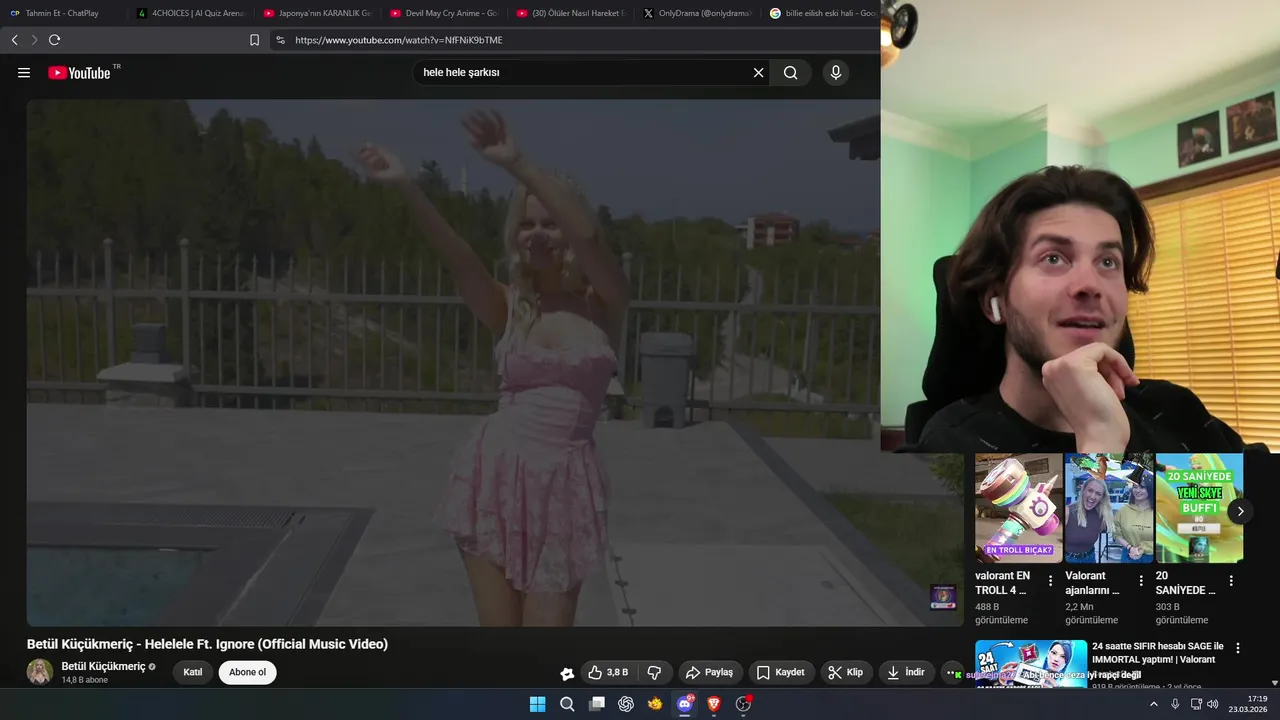Click the '14,8 B abone' subscriber count
The image size is (1280, 720).
(x=85, y=680)
